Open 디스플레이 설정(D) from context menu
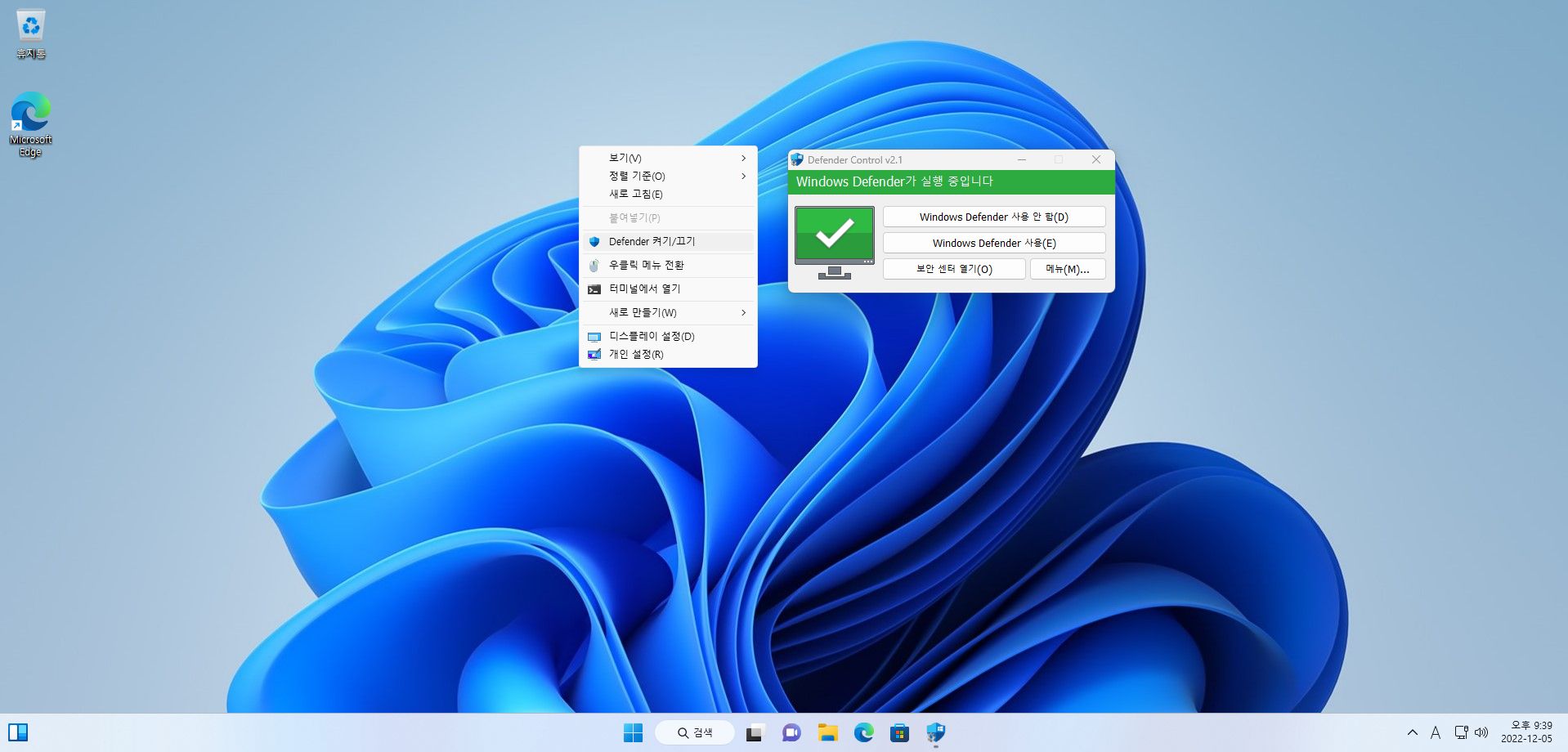 [668, 337]
